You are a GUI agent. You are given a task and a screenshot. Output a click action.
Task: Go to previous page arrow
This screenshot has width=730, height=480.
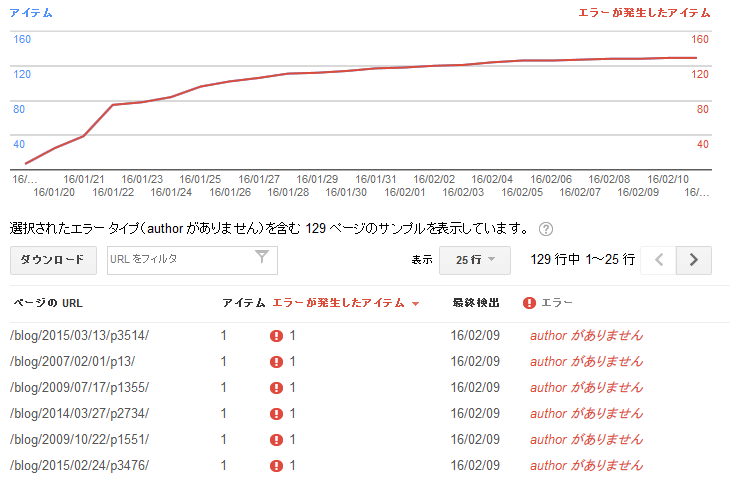pyautogui.click(x=658, y=260)
